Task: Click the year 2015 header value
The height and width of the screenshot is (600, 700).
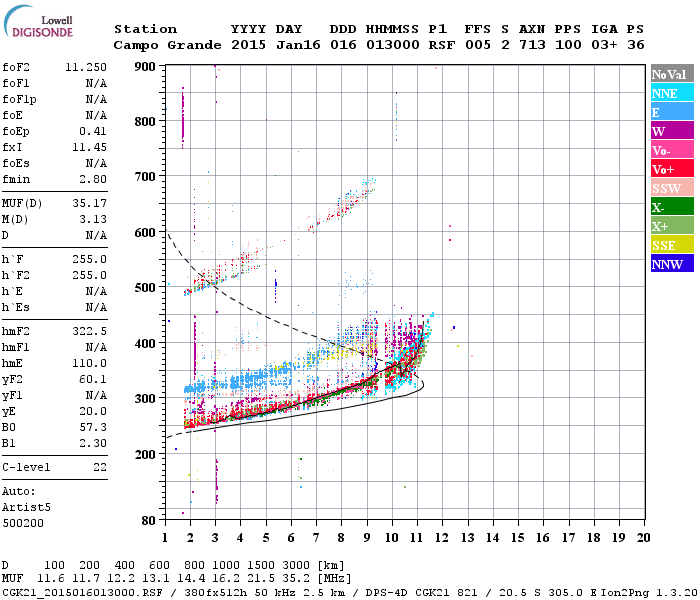Action: (248, 45)
